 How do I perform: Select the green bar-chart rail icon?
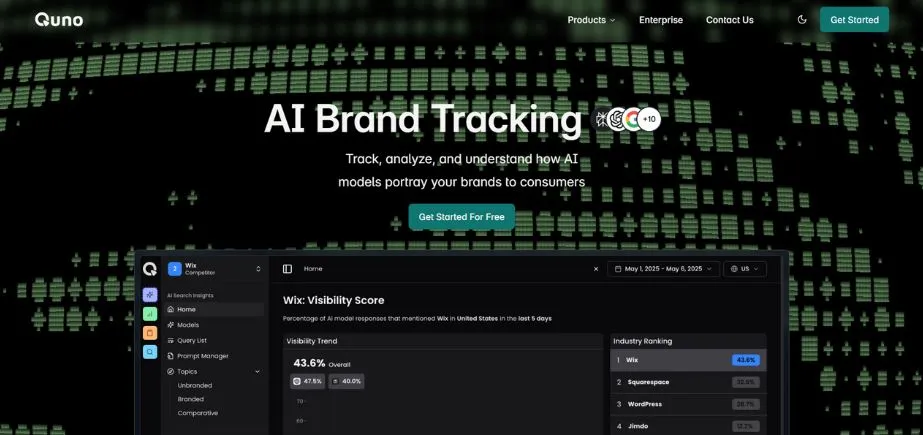pyautogui.click(x=150, y=314)
